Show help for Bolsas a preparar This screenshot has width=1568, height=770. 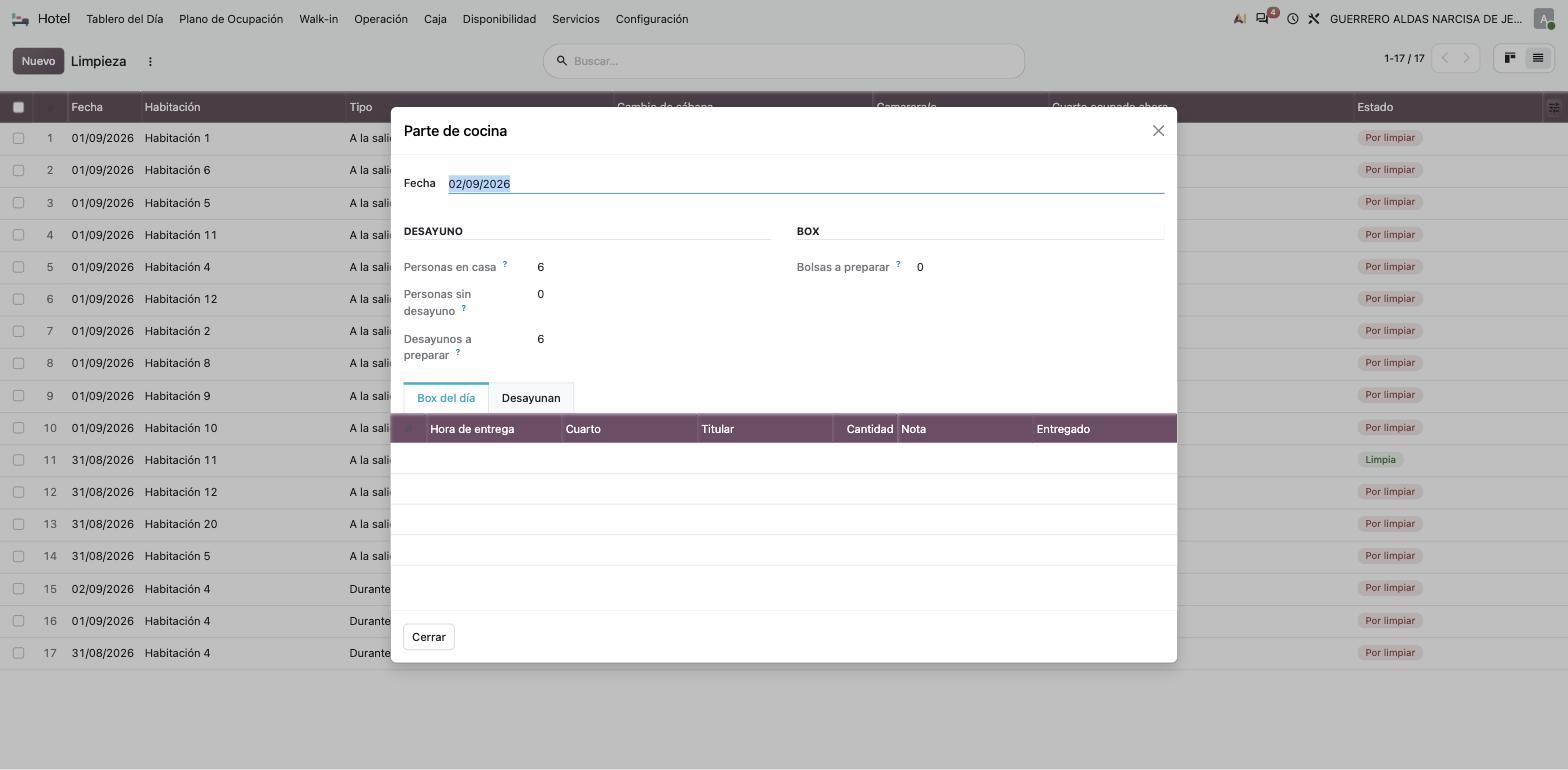coord(898,264)
